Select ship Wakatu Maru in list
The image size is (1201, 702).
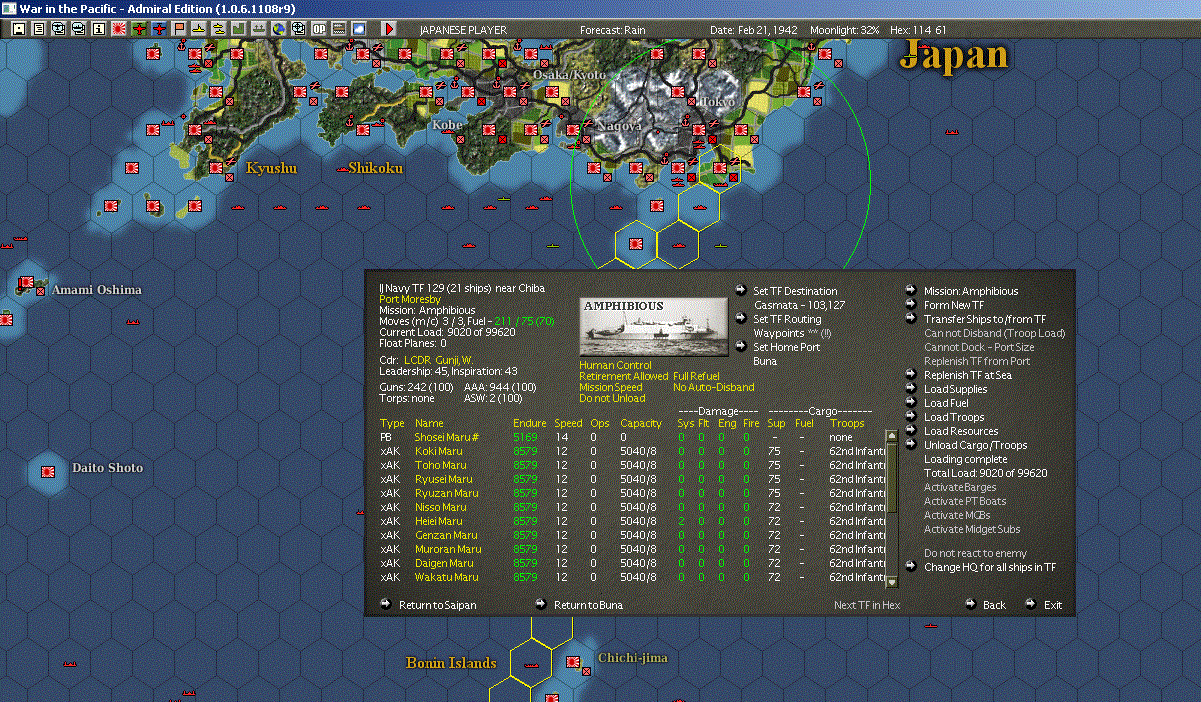446,577
